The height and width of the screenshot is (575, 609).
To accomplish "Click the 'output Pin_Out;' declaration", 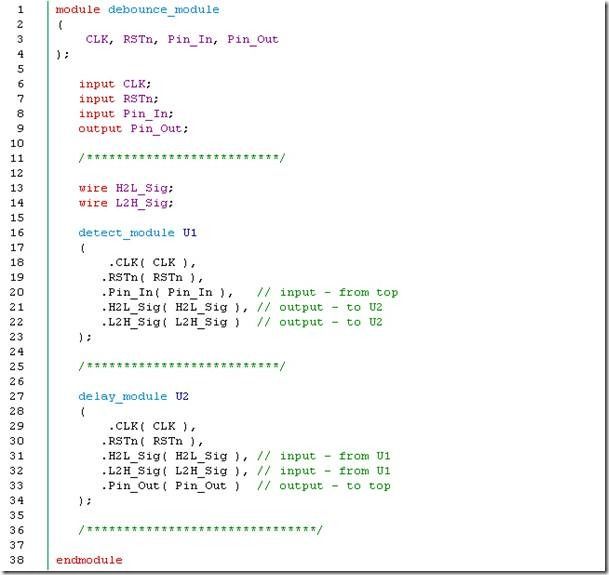I will (133, 128).
